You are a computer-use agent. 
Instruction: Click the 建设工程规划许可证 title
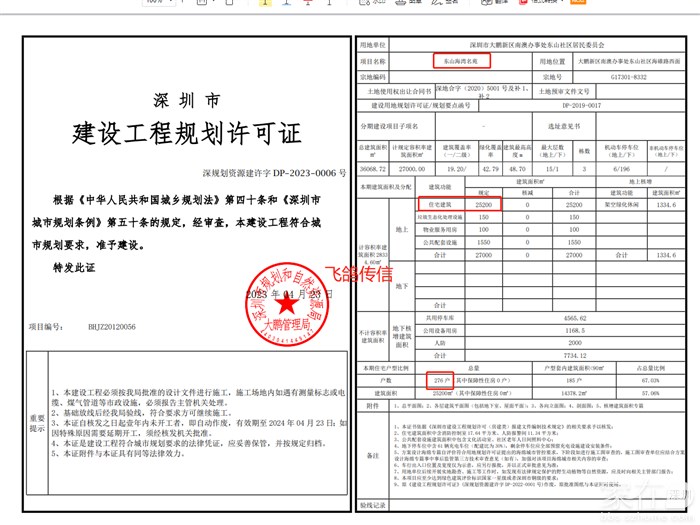pyautogui.click(x=186, y=133)
